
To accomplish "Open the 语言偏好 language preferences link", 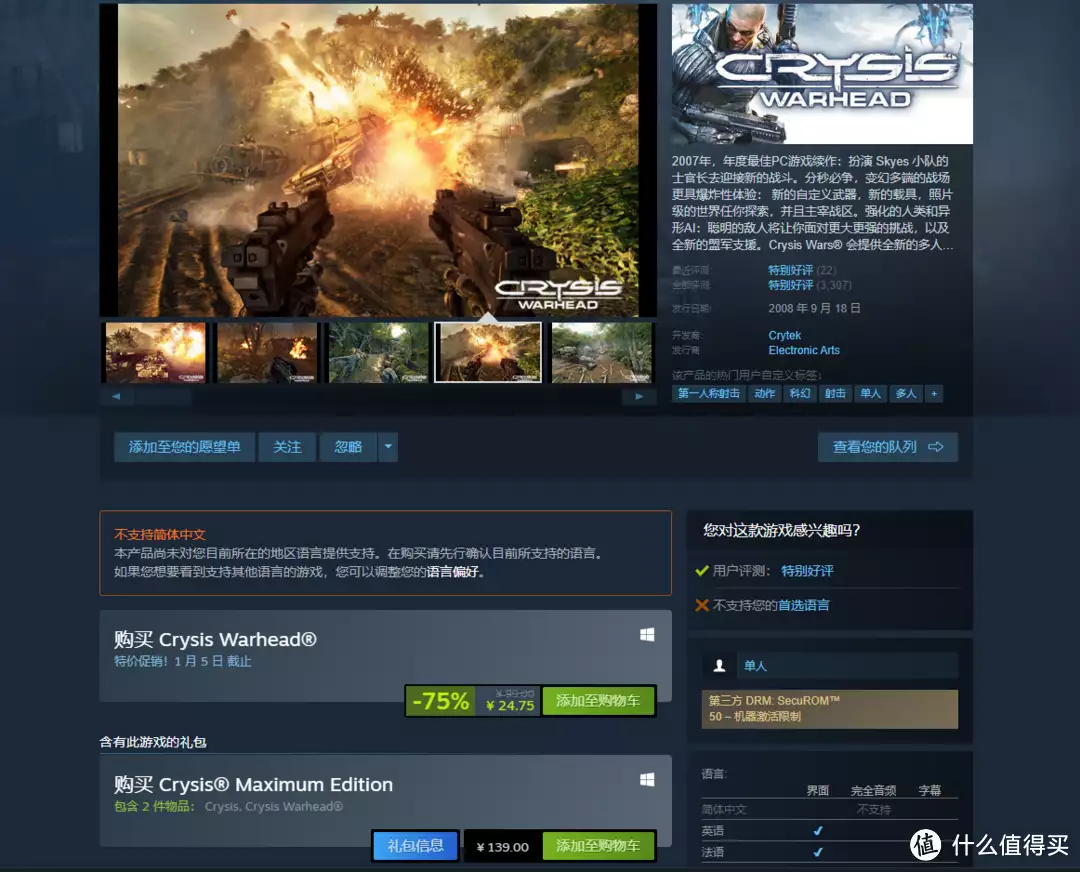I will (x=453, y=572).
